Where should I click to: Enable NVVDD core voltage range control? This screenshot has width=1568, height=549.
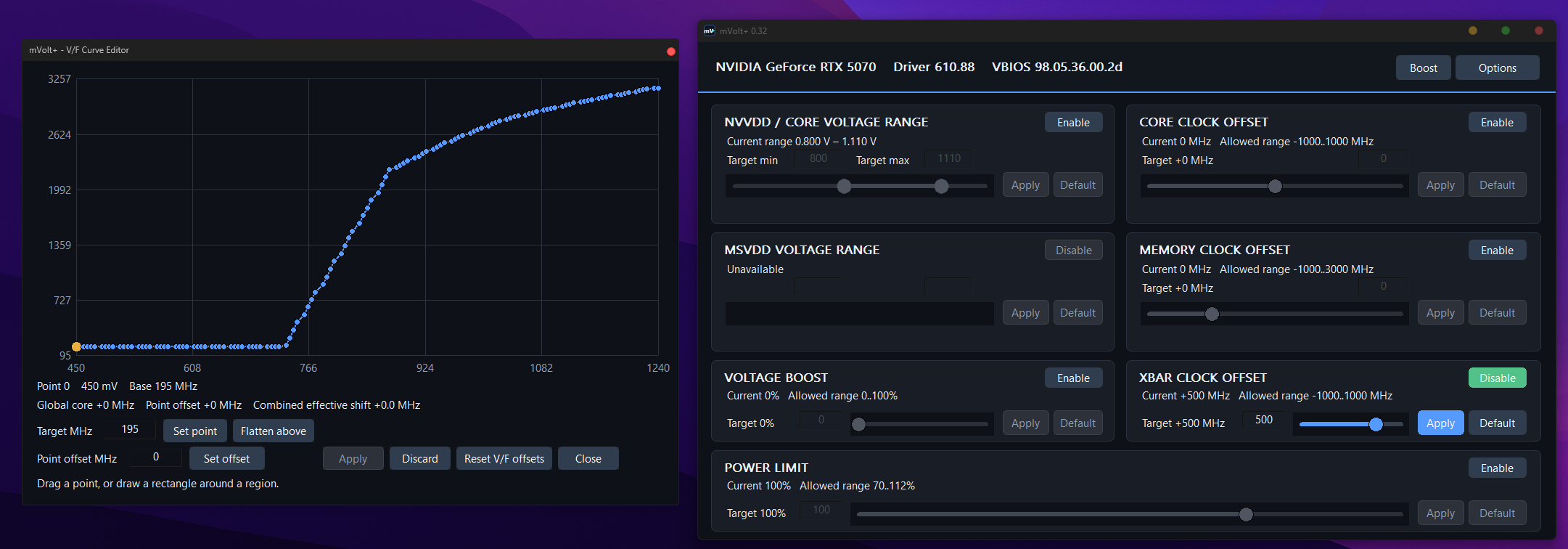1074,122
